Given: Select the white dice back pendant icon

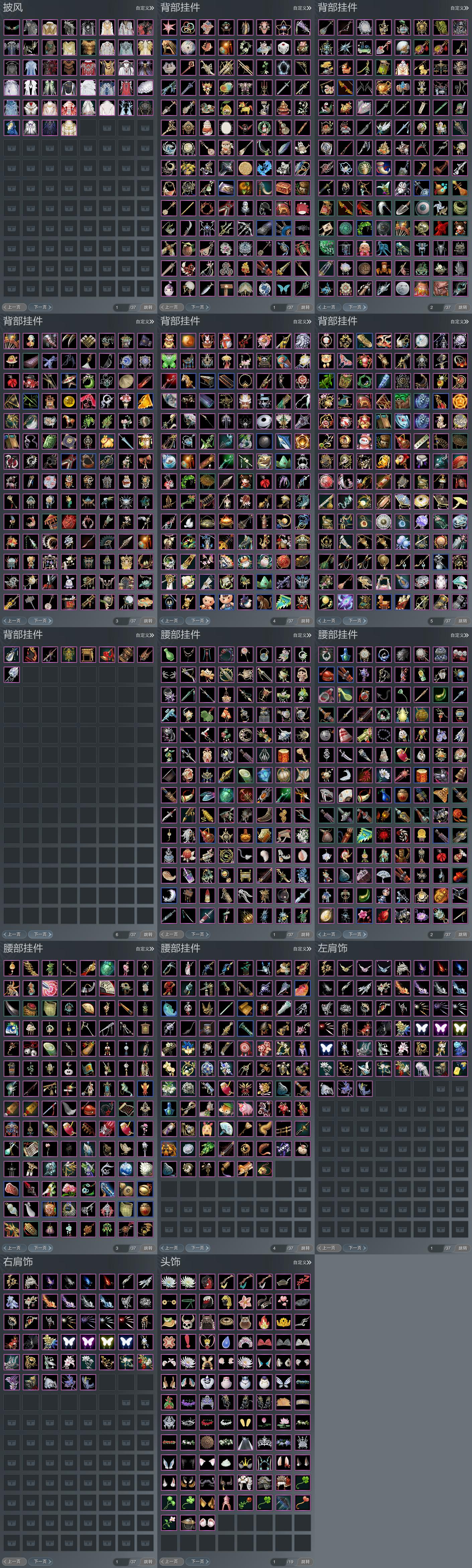Looking at the screenshot, I should coord(283,48).
